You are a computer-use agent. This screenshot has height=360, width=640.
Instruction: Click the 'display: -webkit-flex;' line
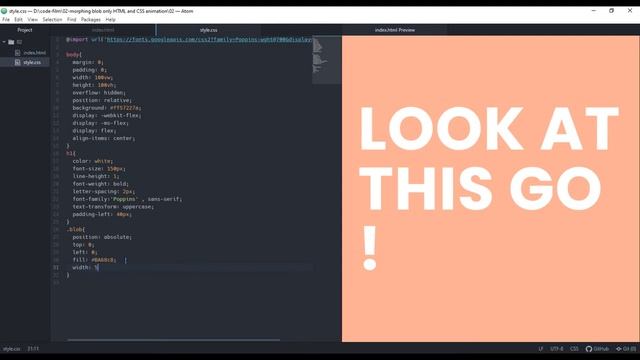[x=107, y=116]
